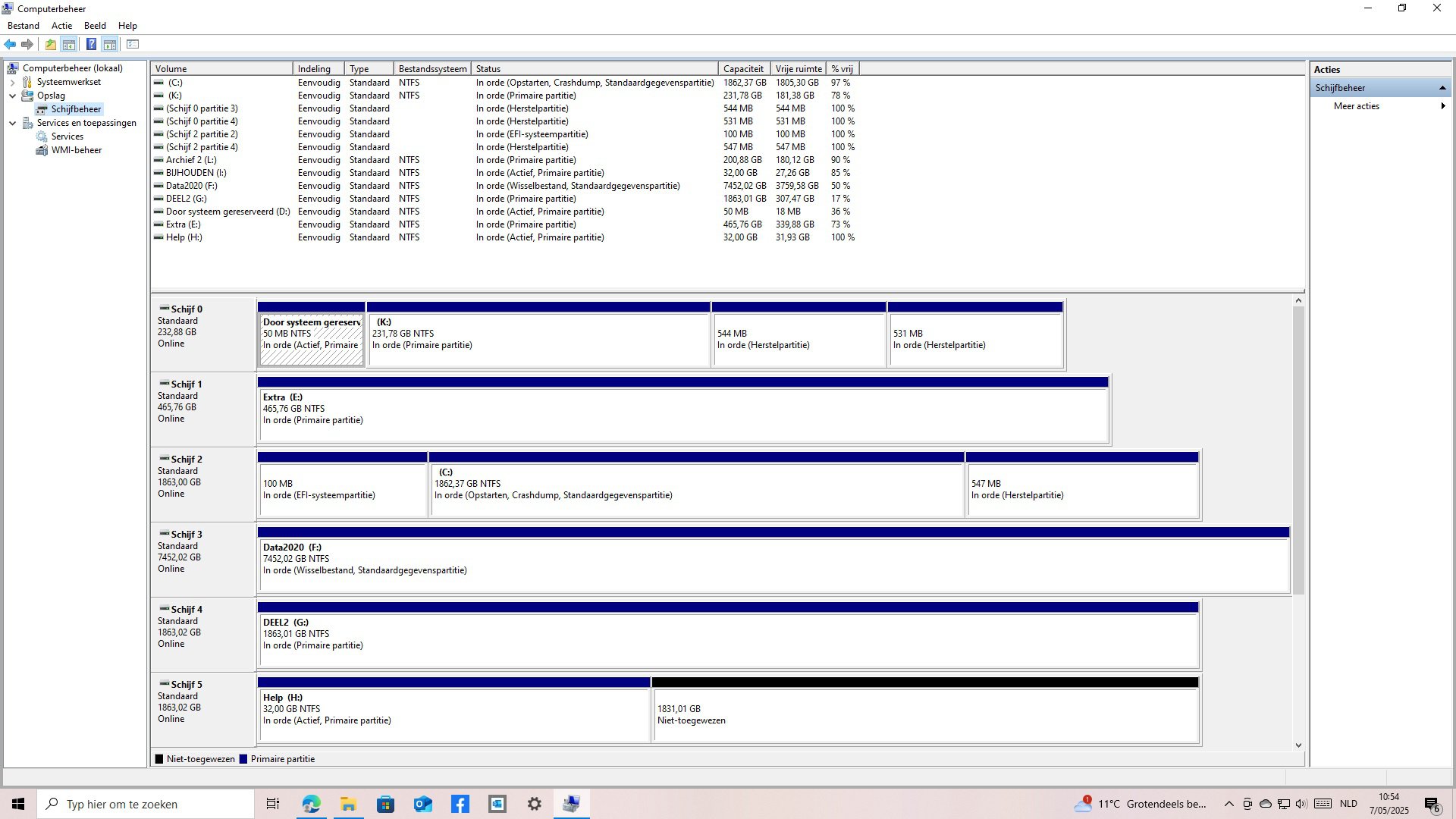The image size is (1456, 819).
Task: Select the unallocated 1831,01 GB region on Schijf 5
Action: pyautogui.click(x=924, y=714)
